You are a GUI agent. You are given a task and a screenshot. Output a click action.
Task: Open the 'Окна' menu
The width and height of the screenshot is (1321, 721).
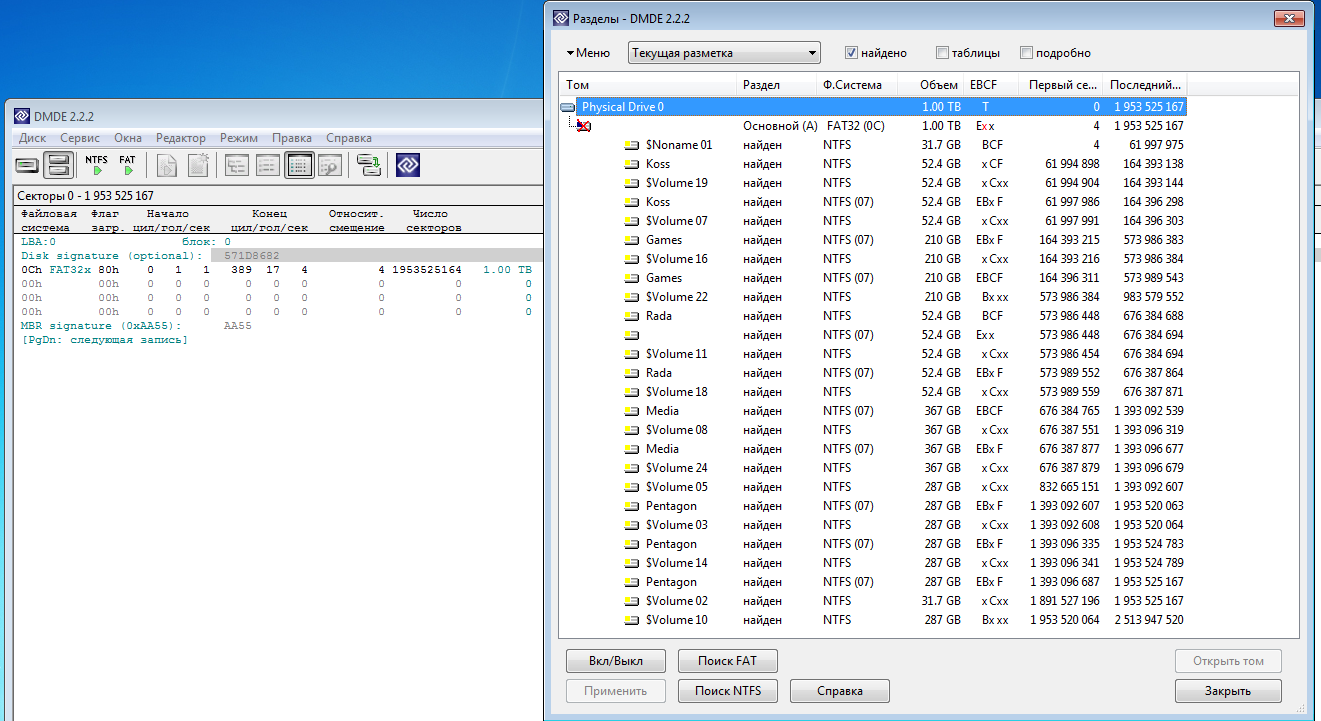tap(128, 138)
